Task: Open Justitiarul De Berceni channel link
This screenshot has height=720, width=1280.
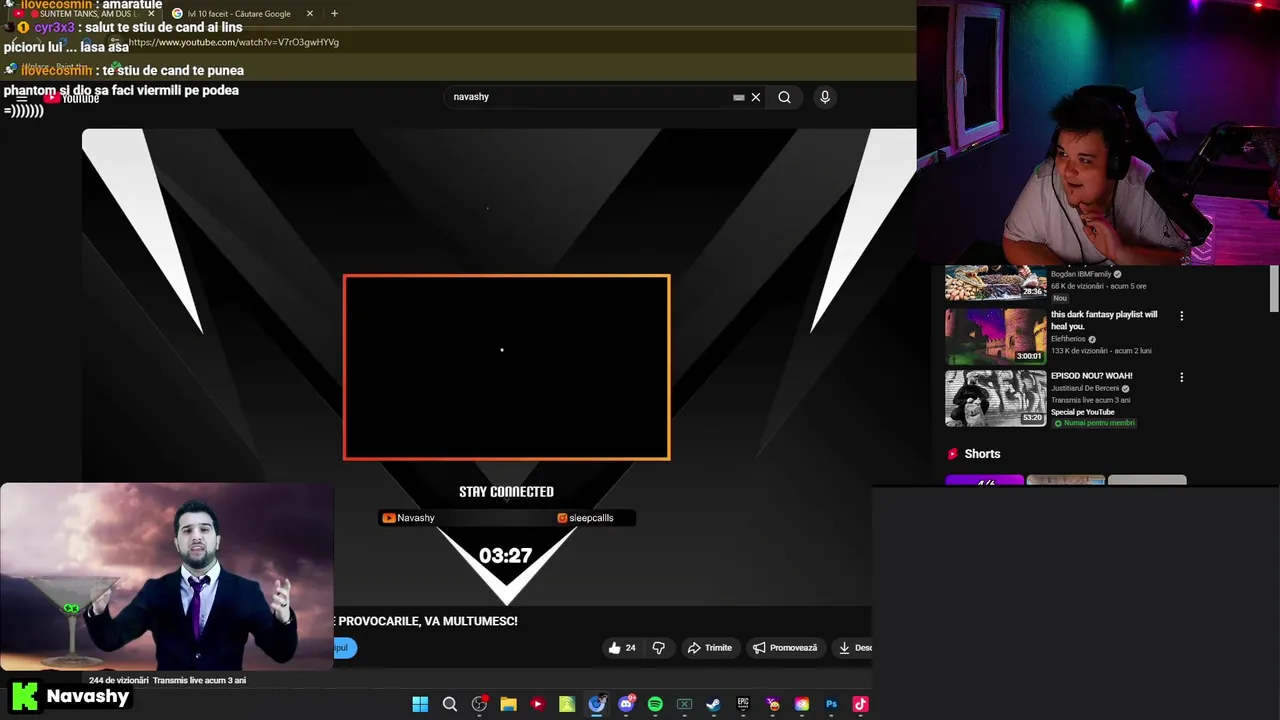Action: coord(1084,388)
